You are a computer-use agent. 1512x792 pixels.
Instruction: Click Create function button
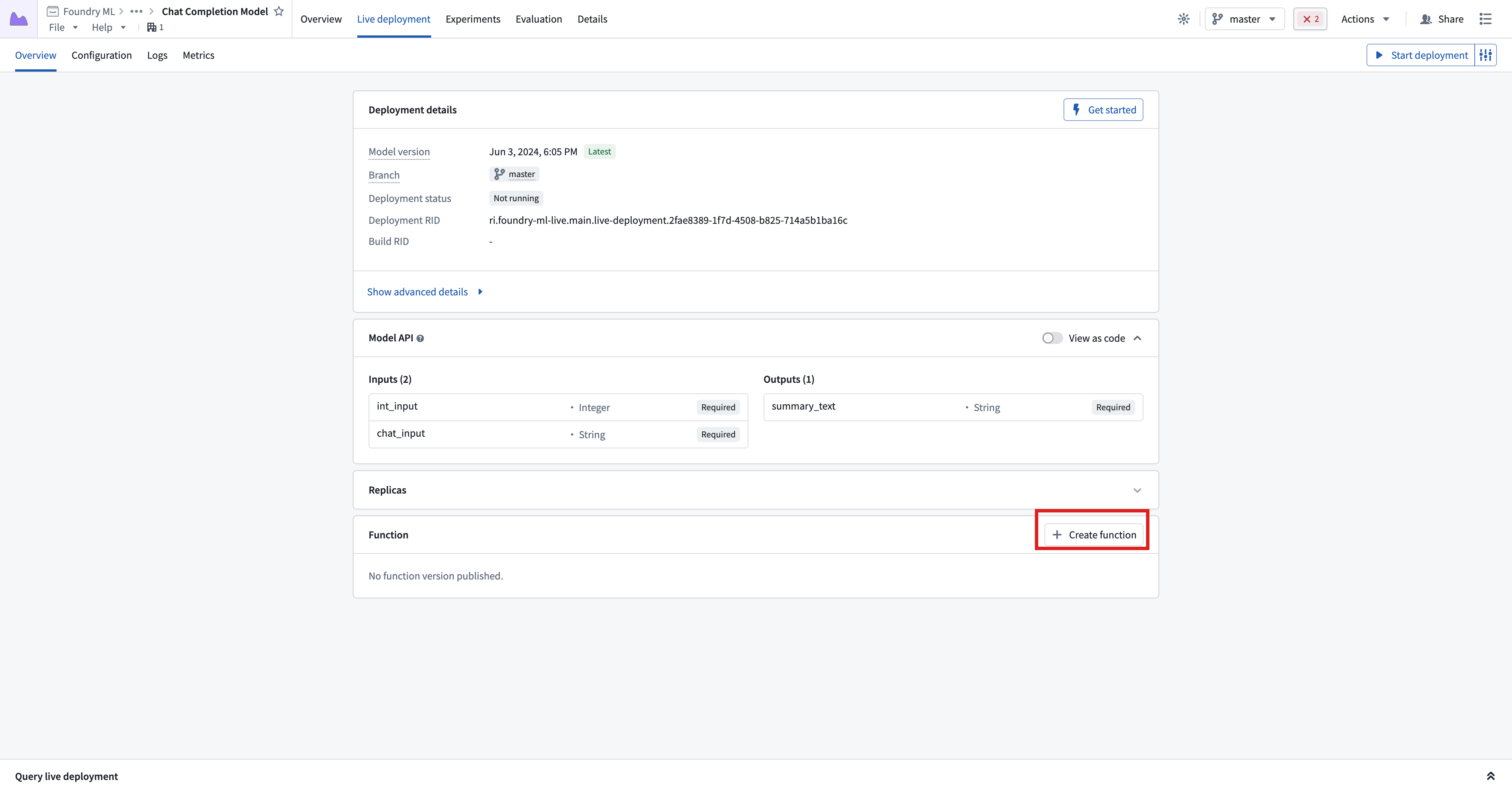click(1094, 534)
